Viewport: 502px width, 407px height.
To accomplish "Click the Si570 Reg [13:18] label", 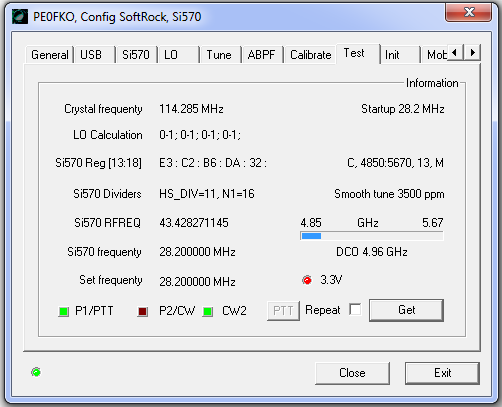I will 99,163.
